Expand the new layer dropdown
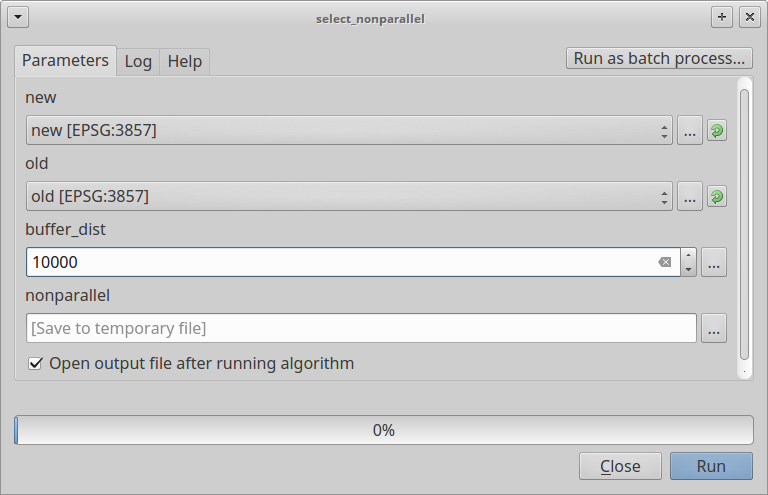 pos(665,130)
